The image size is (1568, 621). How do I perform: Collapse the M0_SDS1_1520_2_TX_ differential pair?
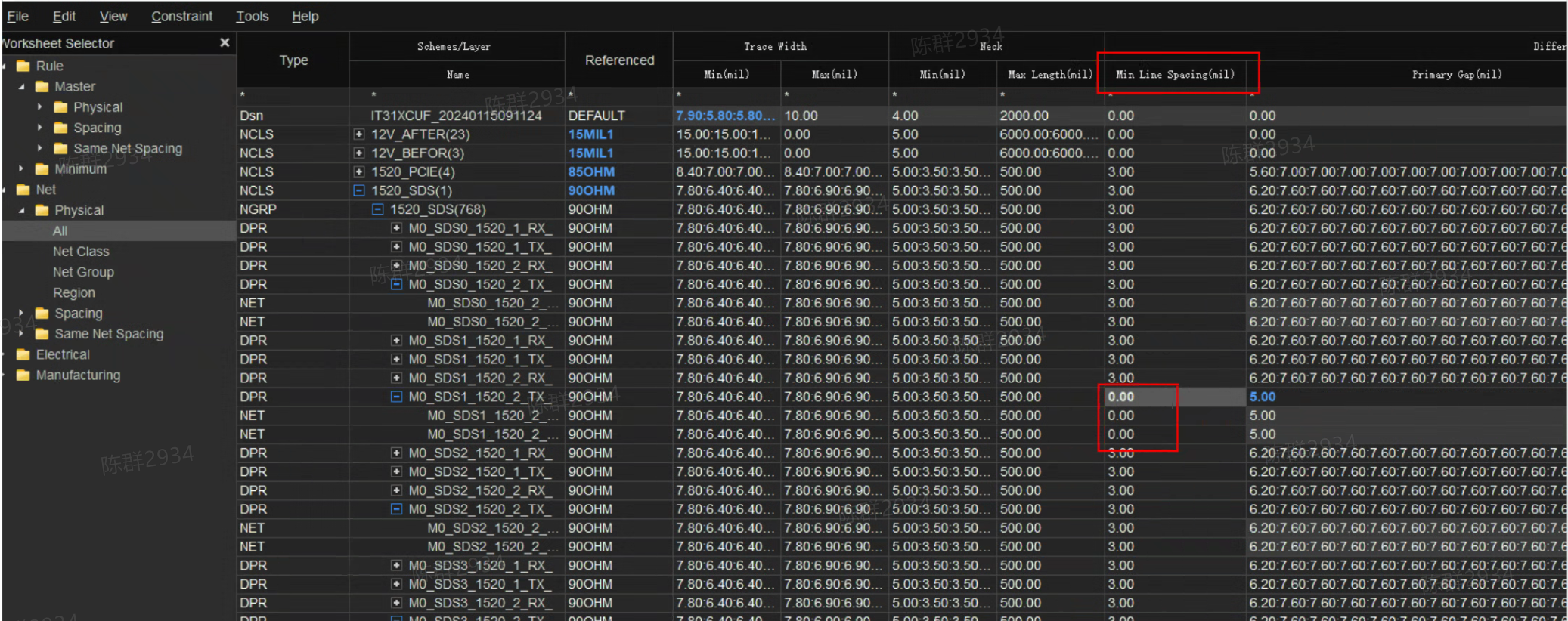pyautogui.click(x=396, y=397)
